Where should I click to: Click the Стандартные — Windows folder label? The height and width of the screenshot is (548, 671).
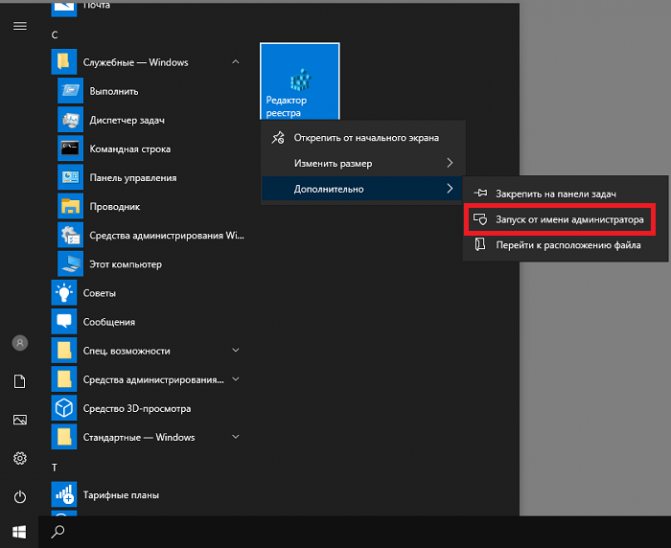[139, 437]
